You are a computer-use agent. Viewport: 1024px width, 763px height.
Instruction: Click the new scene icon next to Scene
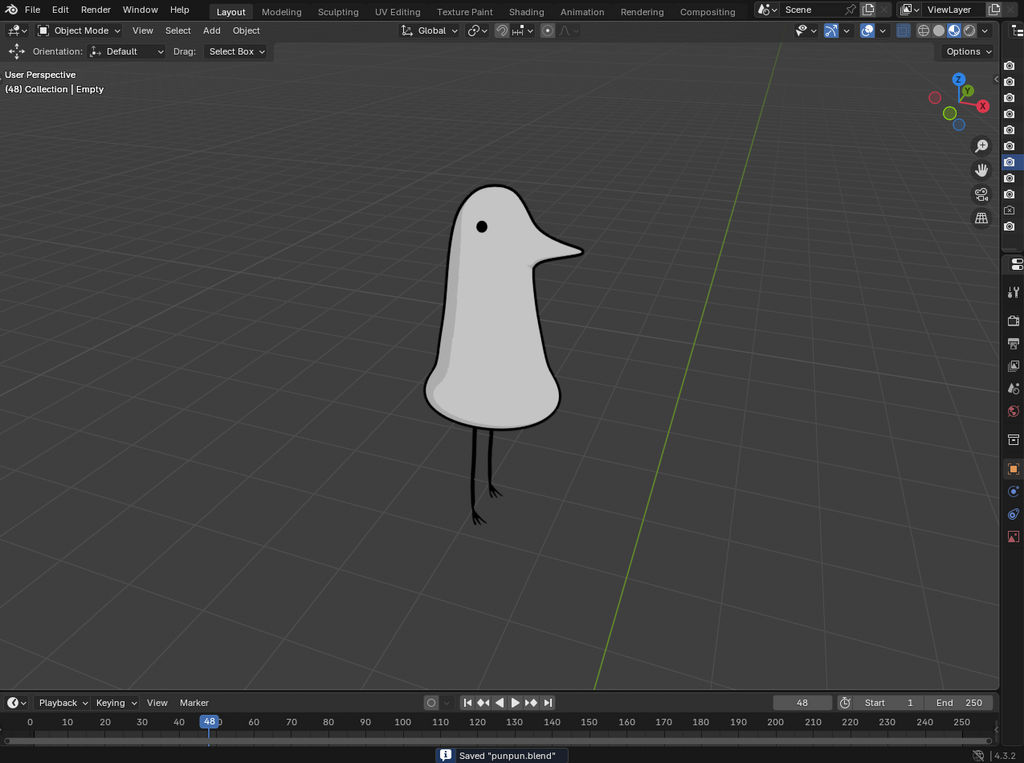(x=868, y=10)
